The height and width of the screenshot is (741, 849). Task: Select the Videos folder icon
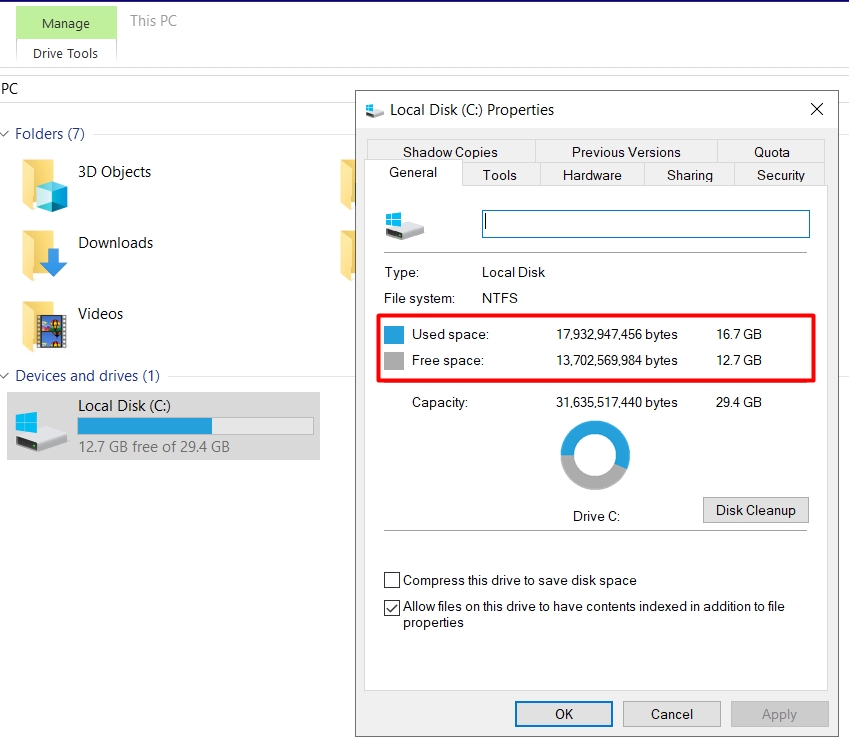click(x=45, y=325)
